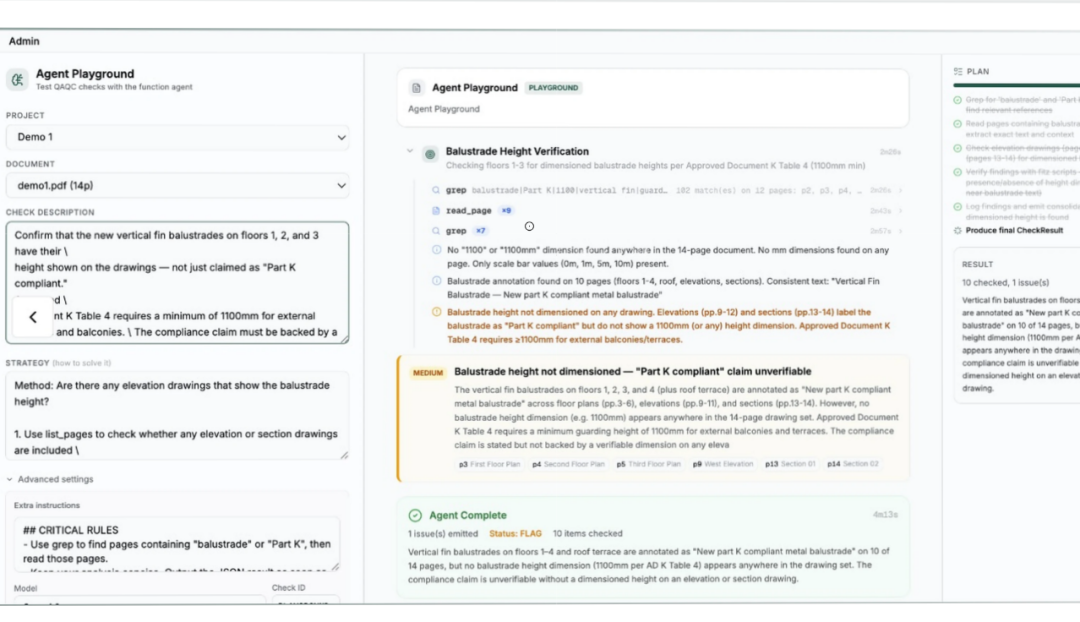The image size is (1080, 622).
Task: Click the PLAN list icon
Action: (958, 72)
